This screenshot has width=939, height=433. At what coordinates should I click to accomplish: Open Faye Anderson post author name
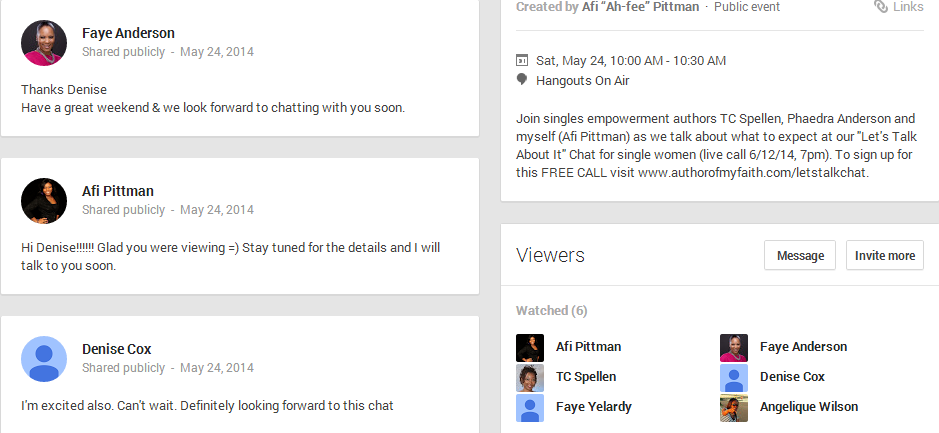(x=128, y=33)
